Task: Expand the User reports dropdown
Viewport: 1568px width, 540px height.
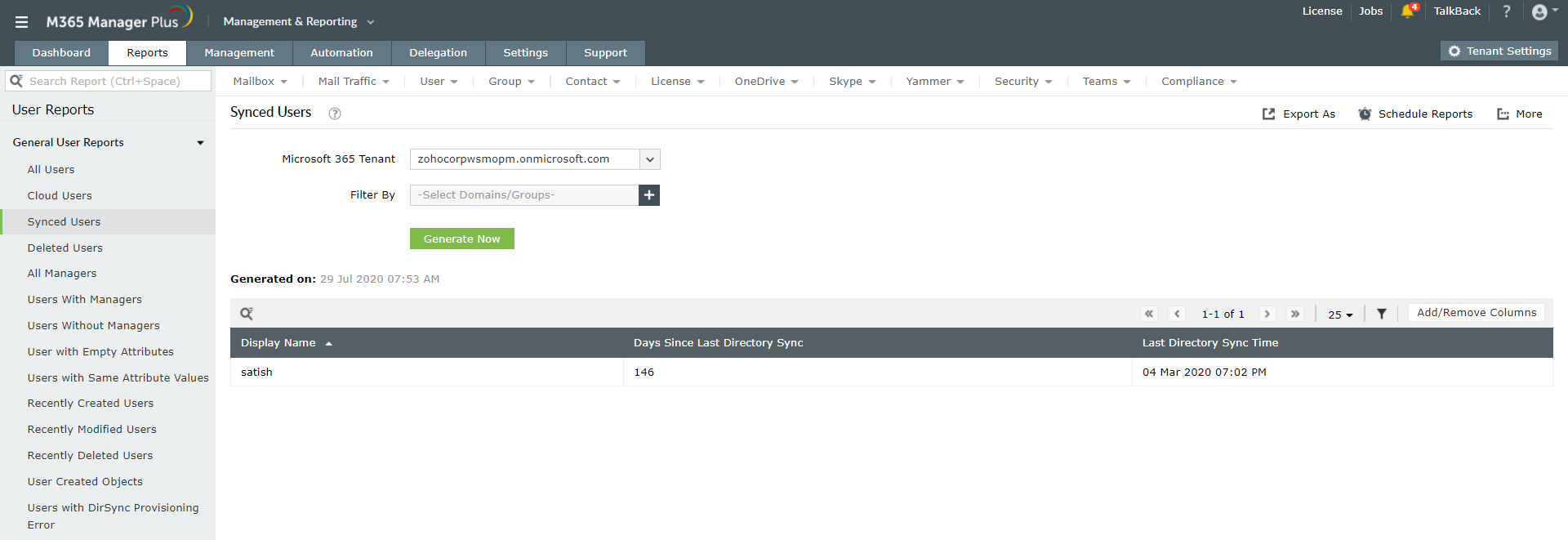Action: click(x=439, y=82)
